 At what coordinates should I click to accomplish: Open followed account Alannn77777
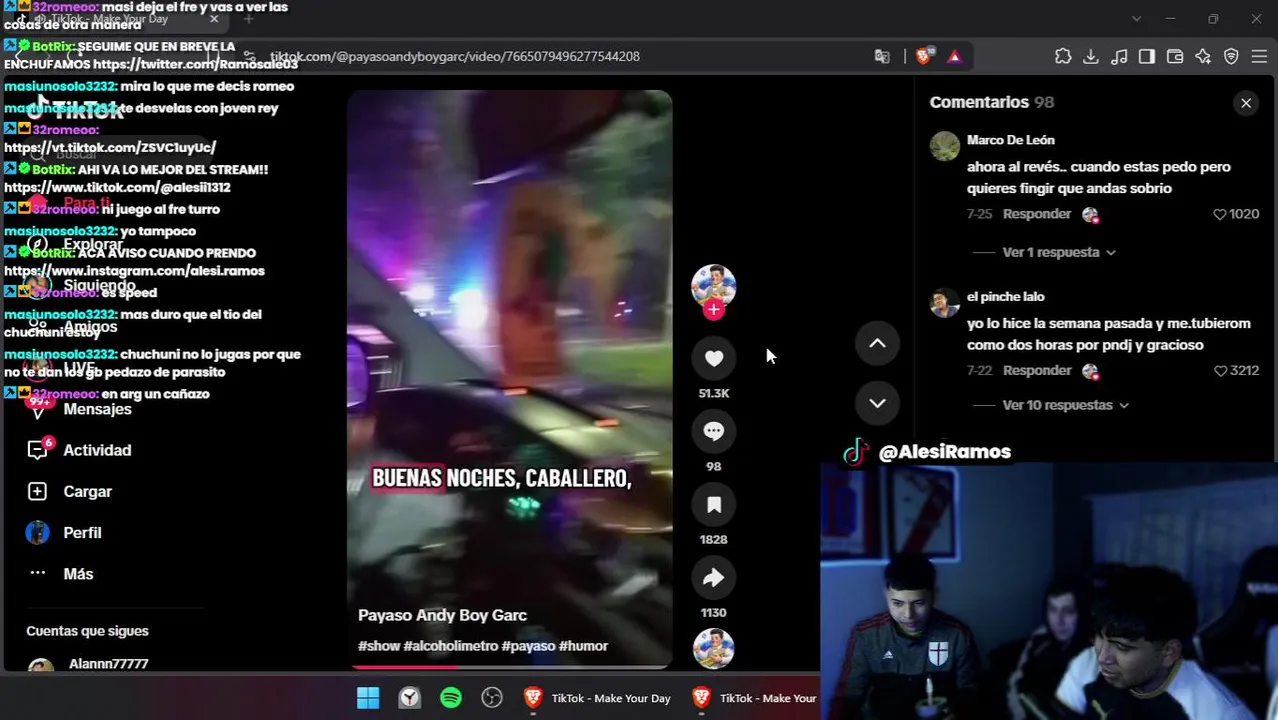point(108,664)
